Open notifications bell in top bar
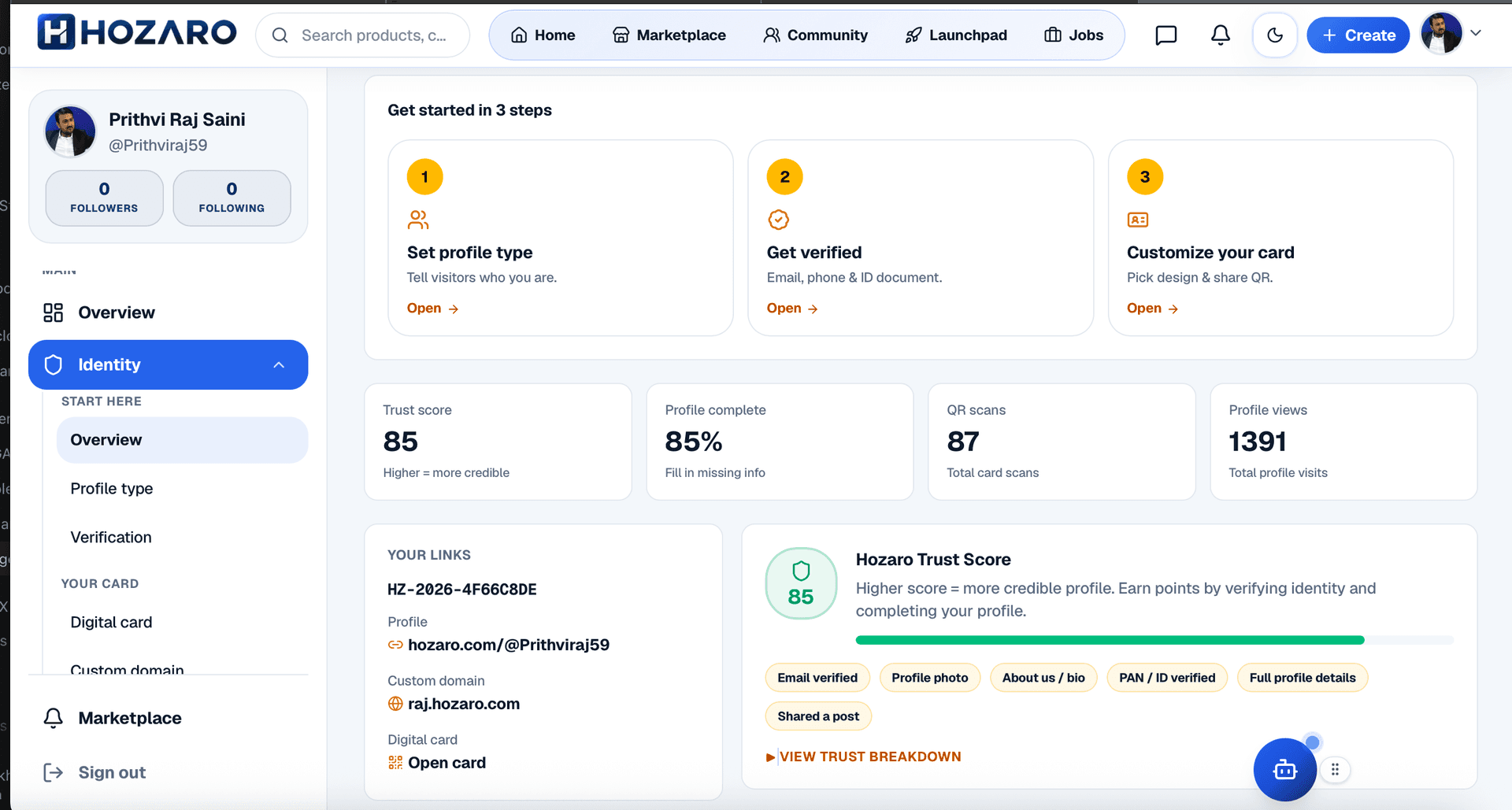 1221,35
